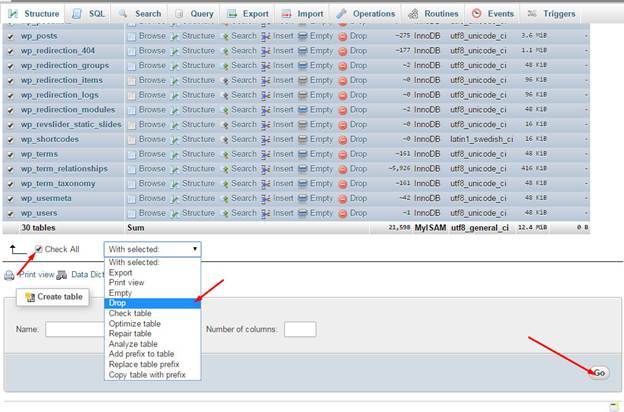Viewport: 624px width, 412px height.
Task: Click Structure icon for wp_redirection_404
Action: 175,51
